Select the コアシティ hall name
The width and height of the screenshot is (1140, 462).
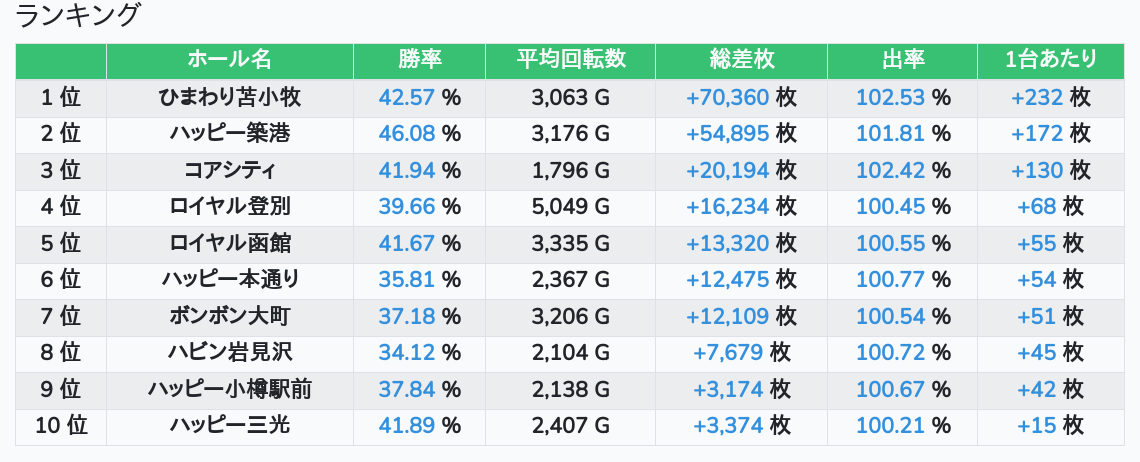(229, 170)
